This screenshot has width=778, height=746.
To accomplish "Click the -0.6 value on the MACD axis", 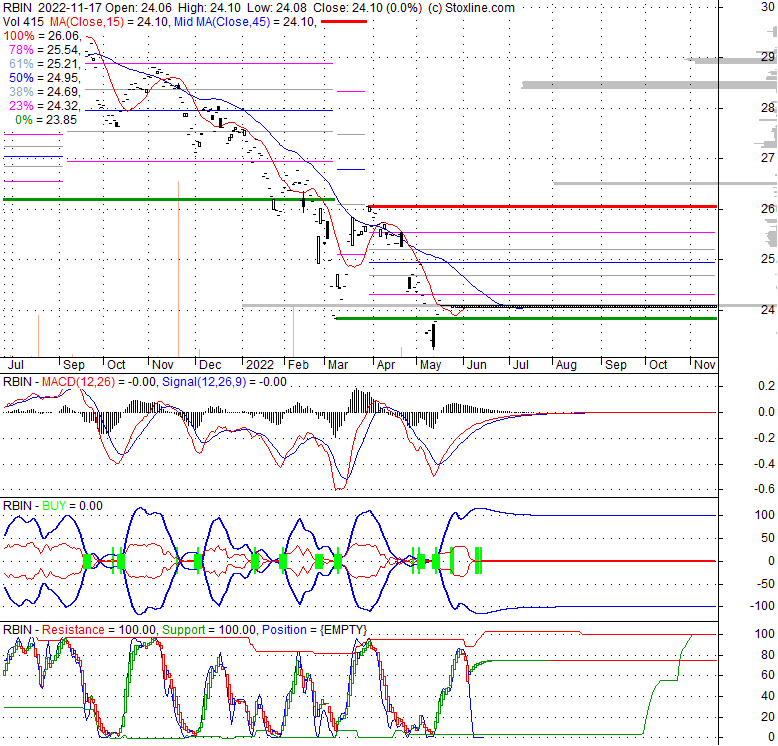I will coord(764,489).
